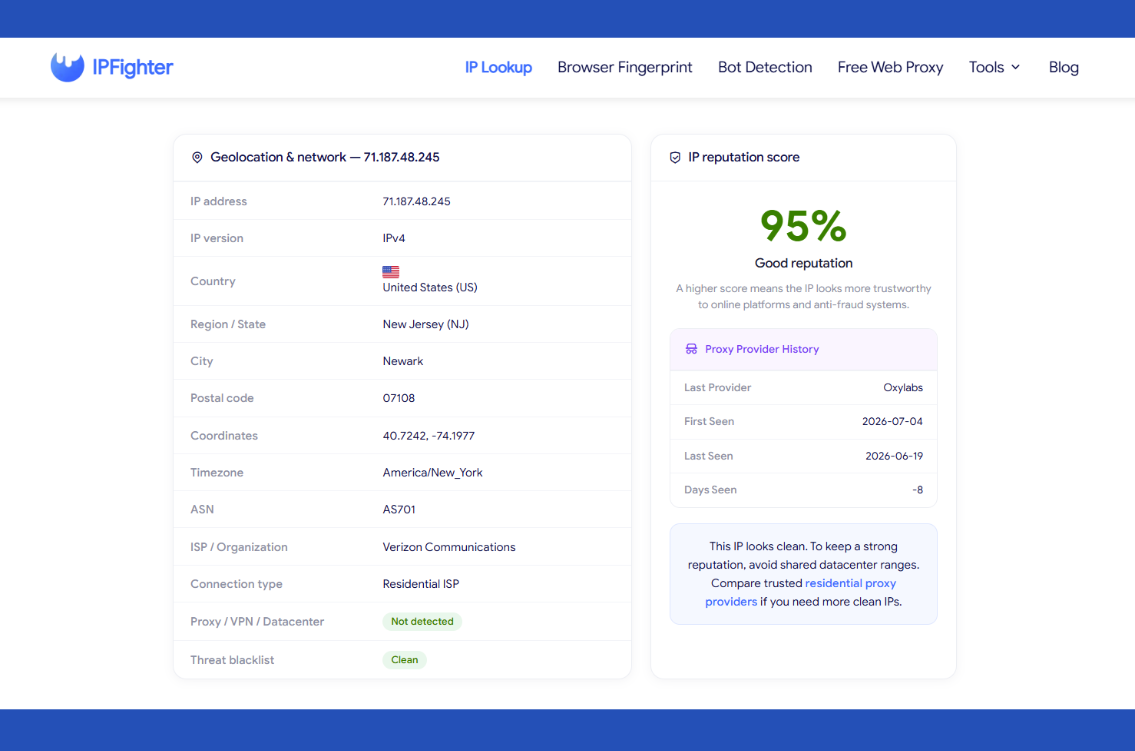Viewport: 1135px width, 751px height.
Task: Click the IP reputation score heading
Action: pyautogui.click(x=743, y=157)
